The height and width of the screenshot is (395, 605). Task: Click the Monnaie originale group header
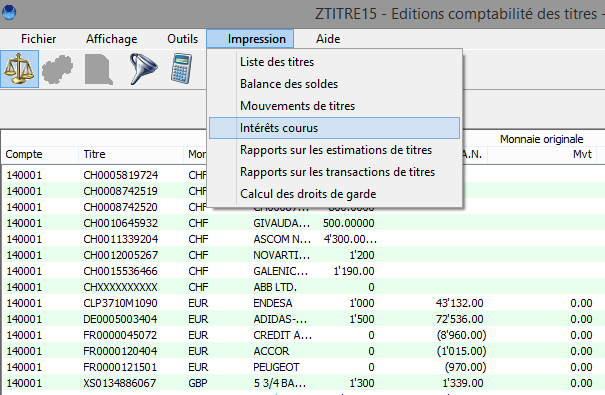coord(541,139)
